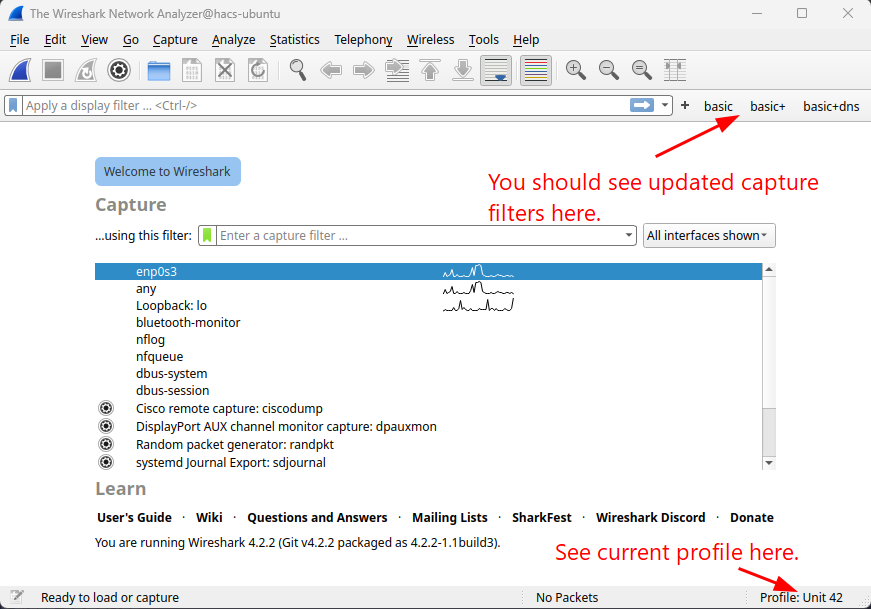Image resolution: width=871 pixels, height=609 pixels.
Task: Toggle auto-scroll during live capture
Action: (x=496, y=70)
